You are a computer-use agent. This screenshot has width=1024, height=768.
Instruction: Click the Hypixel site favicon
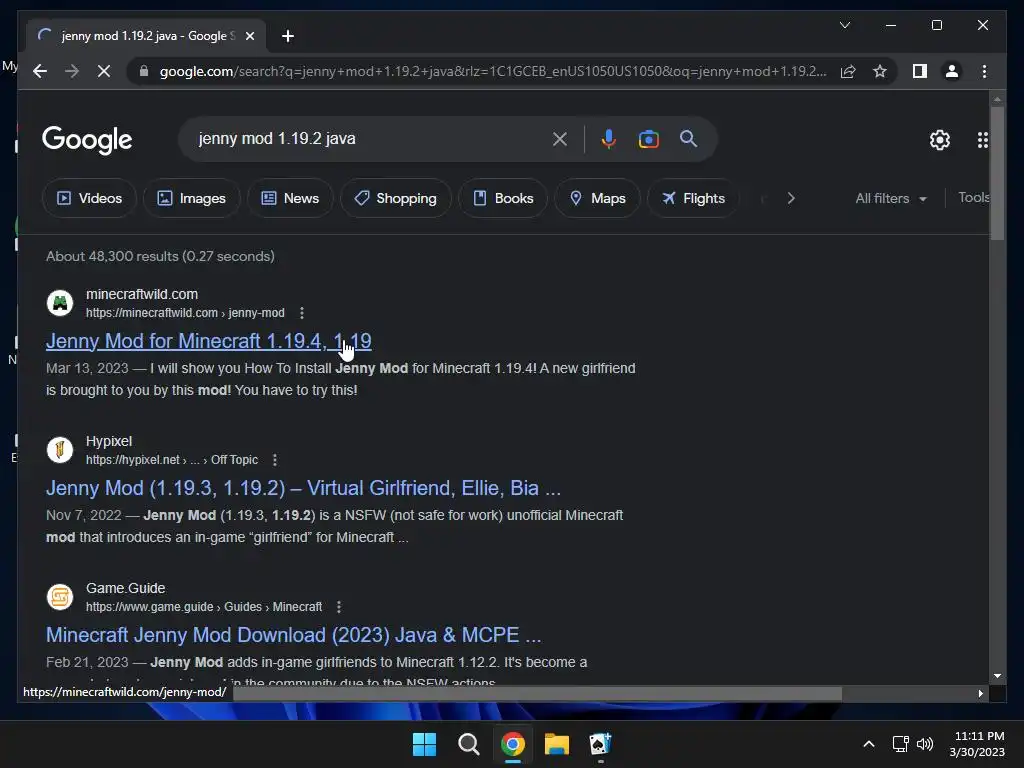(60, 450)
